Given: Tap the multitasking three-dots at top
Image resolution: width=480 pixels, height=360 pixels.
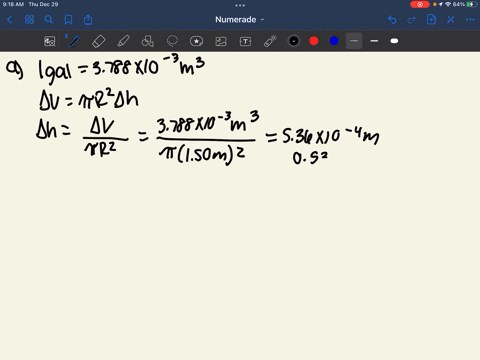Looking at the screenshot, I should coord(240,5).
